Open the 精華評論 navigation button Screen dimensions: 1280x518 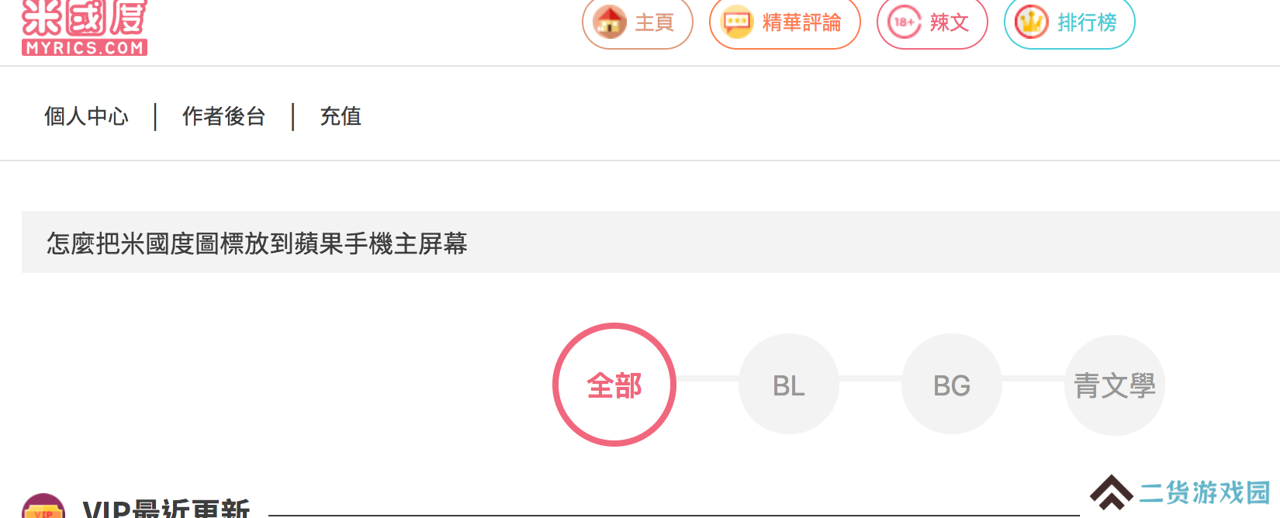(x=785, y=22)
